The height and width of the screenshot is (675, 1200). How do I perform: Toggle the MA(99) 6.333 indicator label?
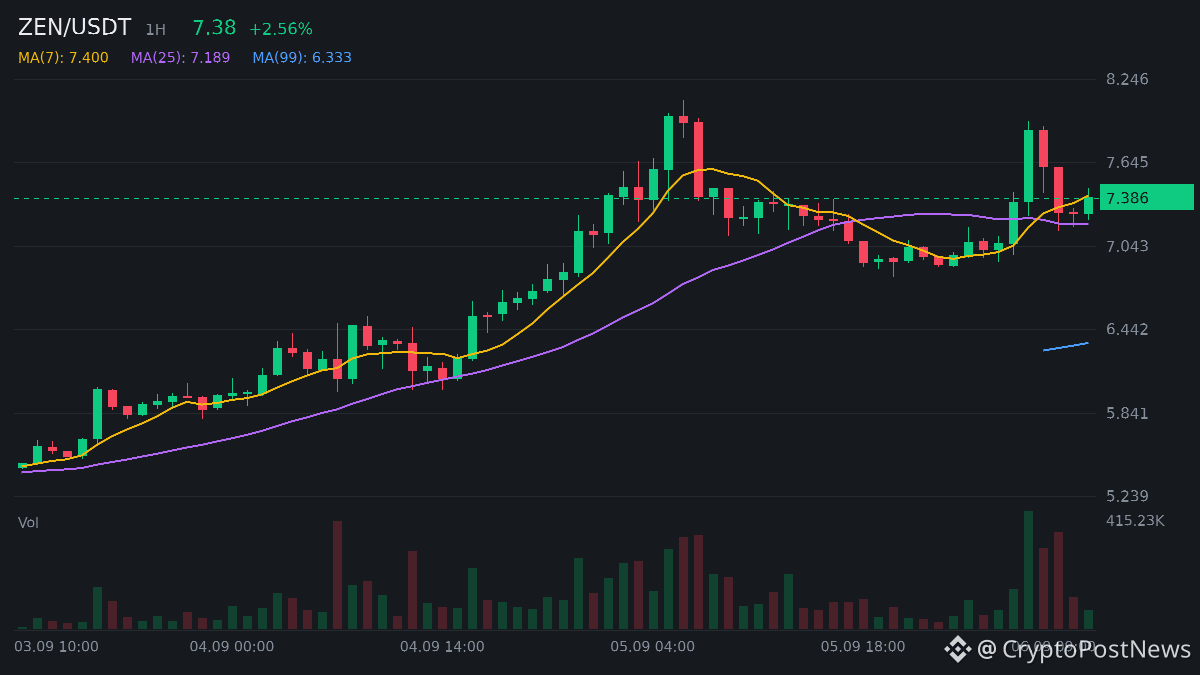pos(302,58)
